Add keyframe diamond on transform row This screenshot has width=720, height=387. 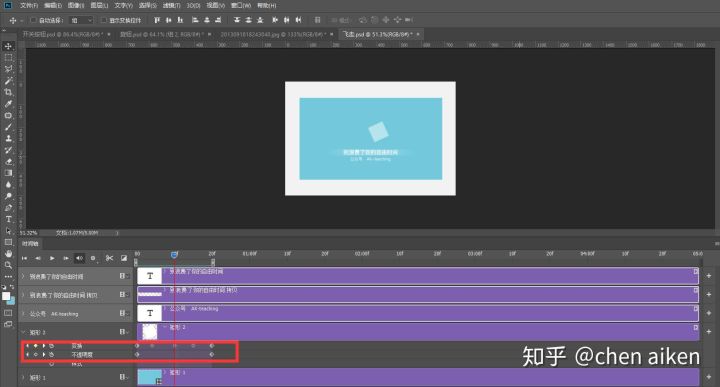pos(35,345)
